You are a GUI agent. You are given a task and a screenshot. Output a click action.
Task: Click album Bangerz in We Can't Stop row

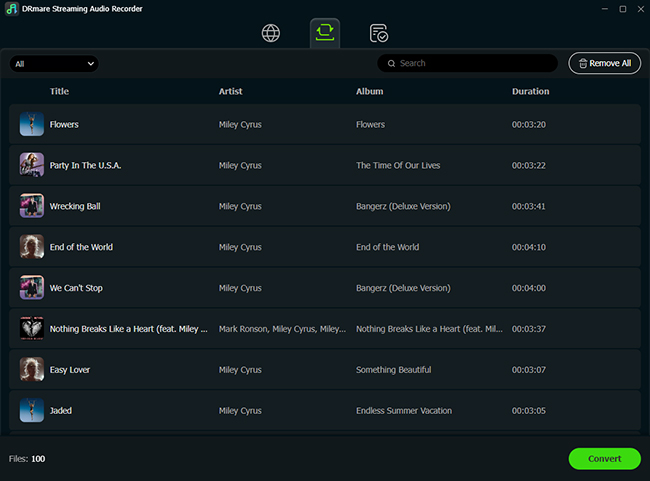(x=403, y=288)
